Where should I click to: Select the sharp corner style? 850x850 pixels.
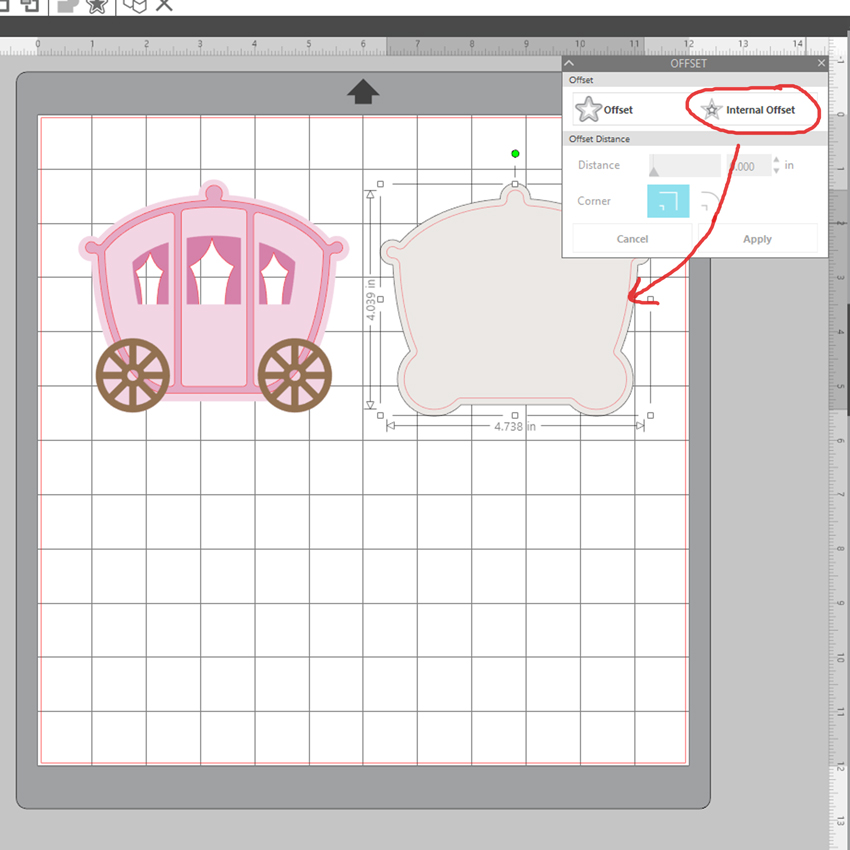(668, 201)
